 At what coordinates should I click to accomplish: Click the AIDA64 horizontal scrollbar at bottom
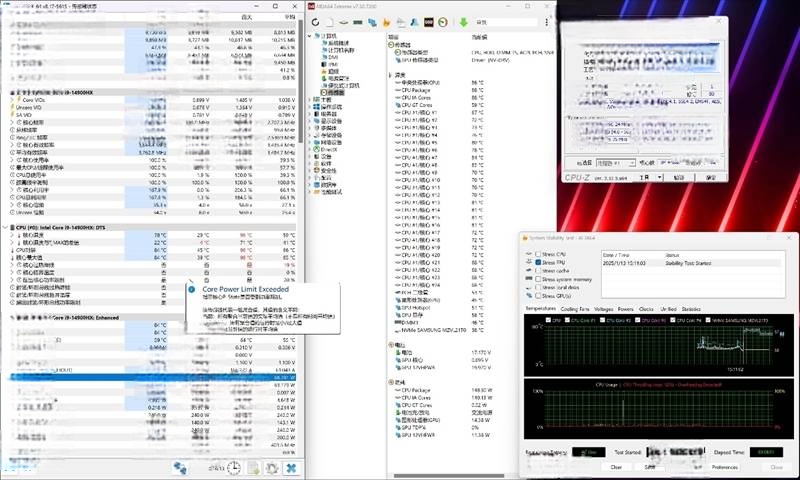pyautogui.click(x=449, y=475)
